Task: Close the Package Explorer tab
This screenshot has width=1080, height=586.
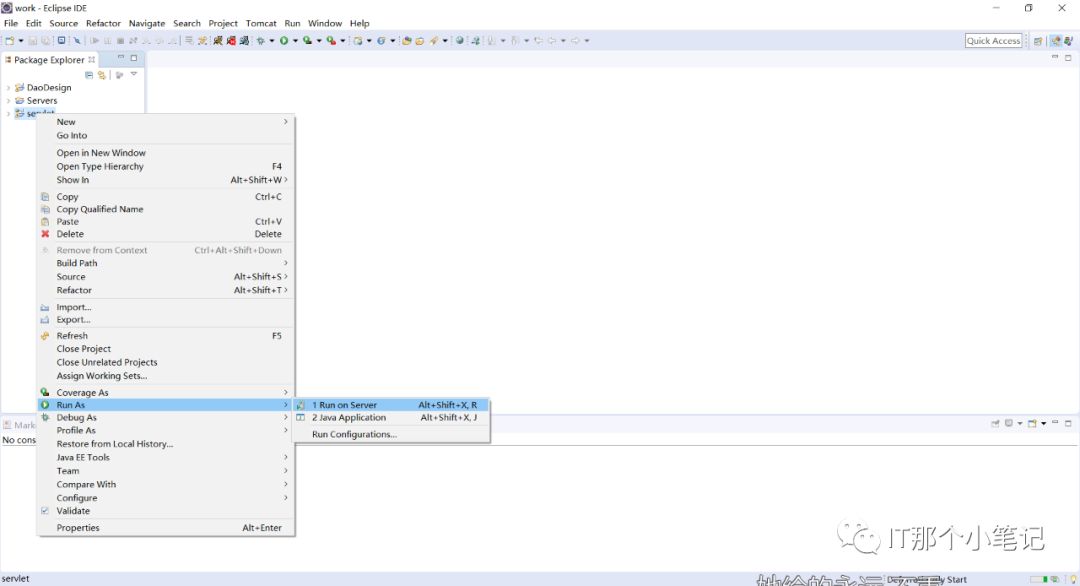Action: pyautogui.click(x=92, y=60)
